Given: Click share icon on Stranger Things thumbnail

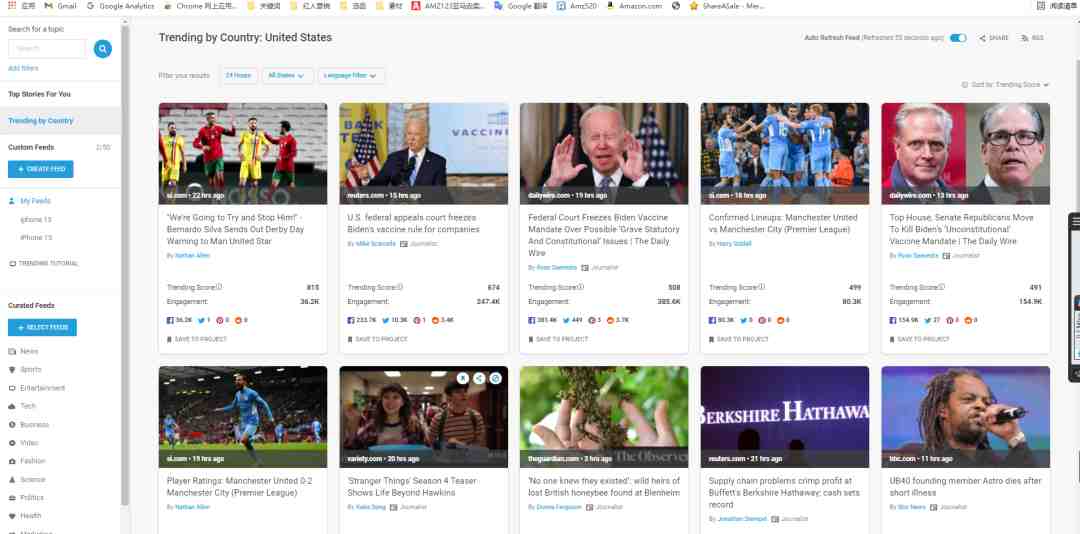Looking at the screenshot, I should click(x=479, y=378).
